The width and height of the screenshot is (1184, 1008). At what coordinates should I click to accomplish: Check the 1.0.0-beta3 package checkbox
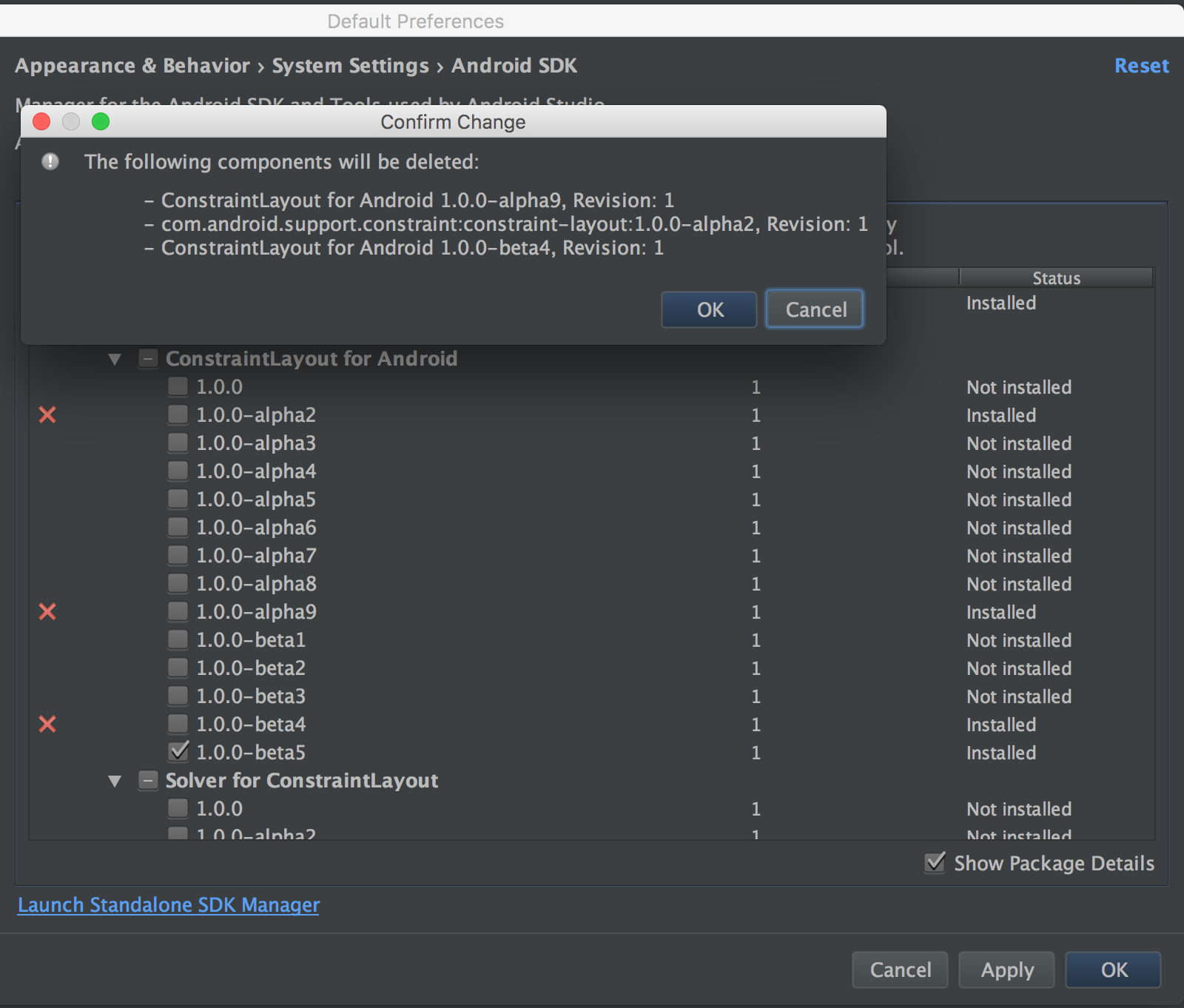pos(178,696)
